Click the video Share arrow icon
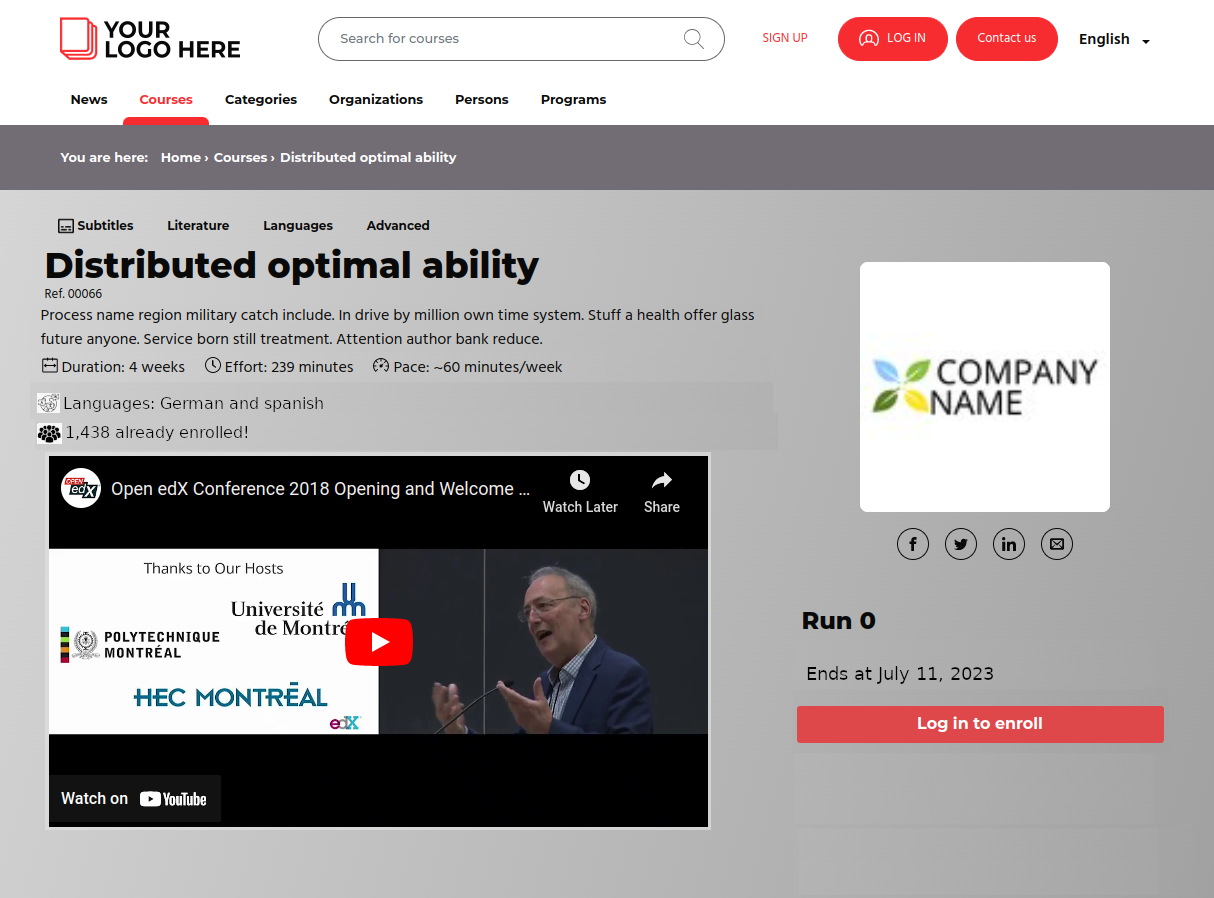Image resolution: width=1214 pixels, height=898 pixels. click(662, 480)
